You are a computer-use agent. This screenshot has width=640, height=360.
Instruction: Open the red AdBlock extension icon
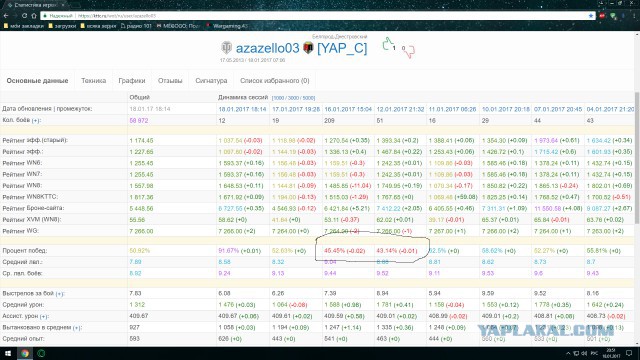click(602, 16)
